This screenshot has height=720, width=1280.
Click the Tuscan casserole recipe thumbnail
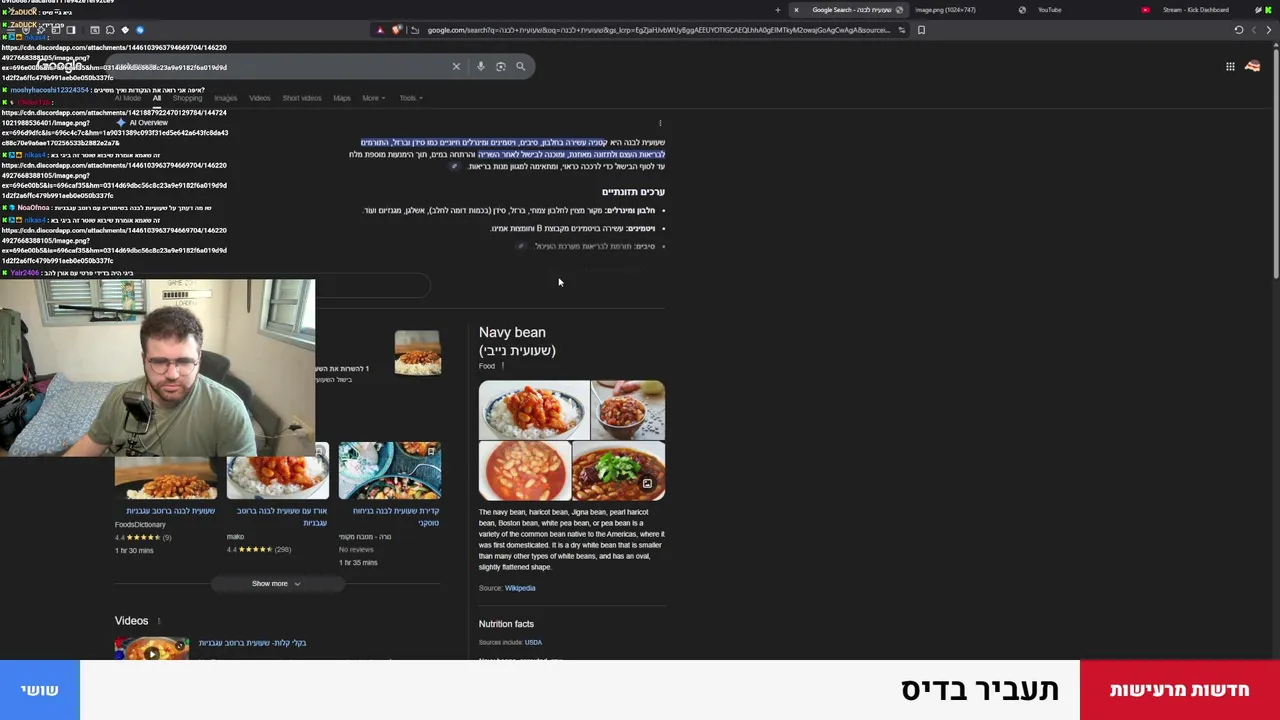[x=390, y=470]
